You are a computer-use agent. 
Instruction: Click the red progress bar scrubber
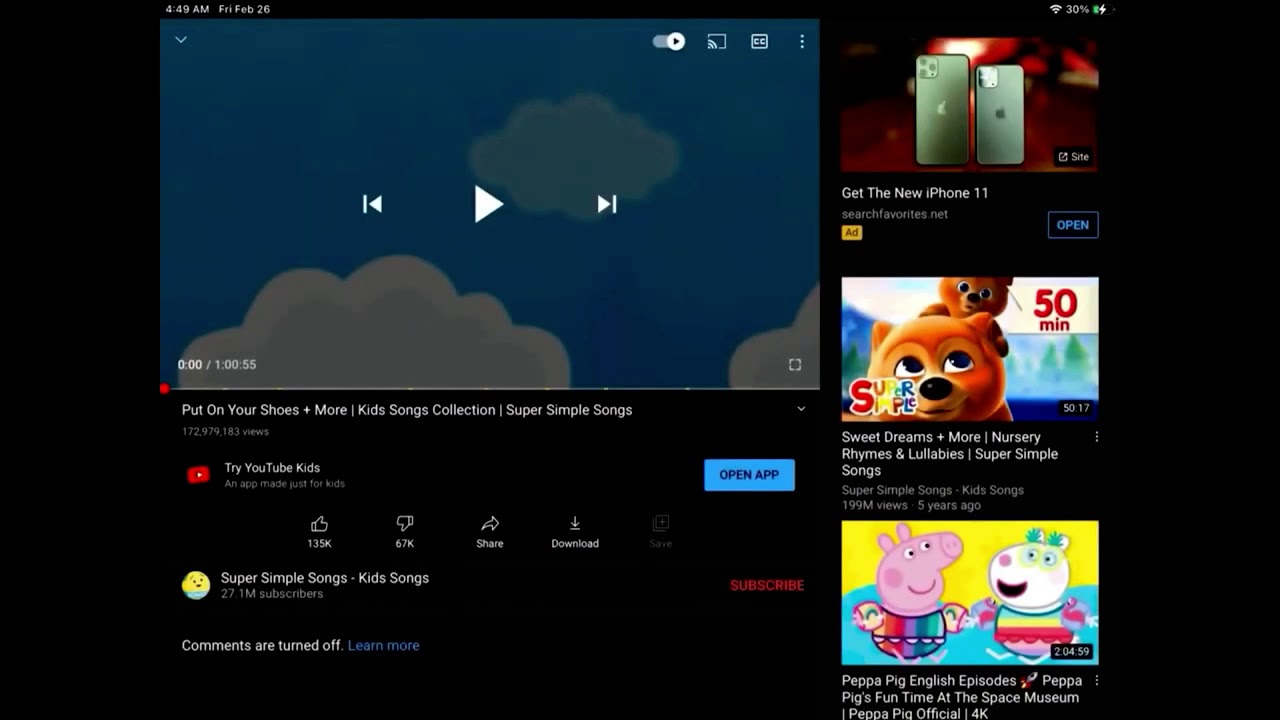click(x=165, y=389)
